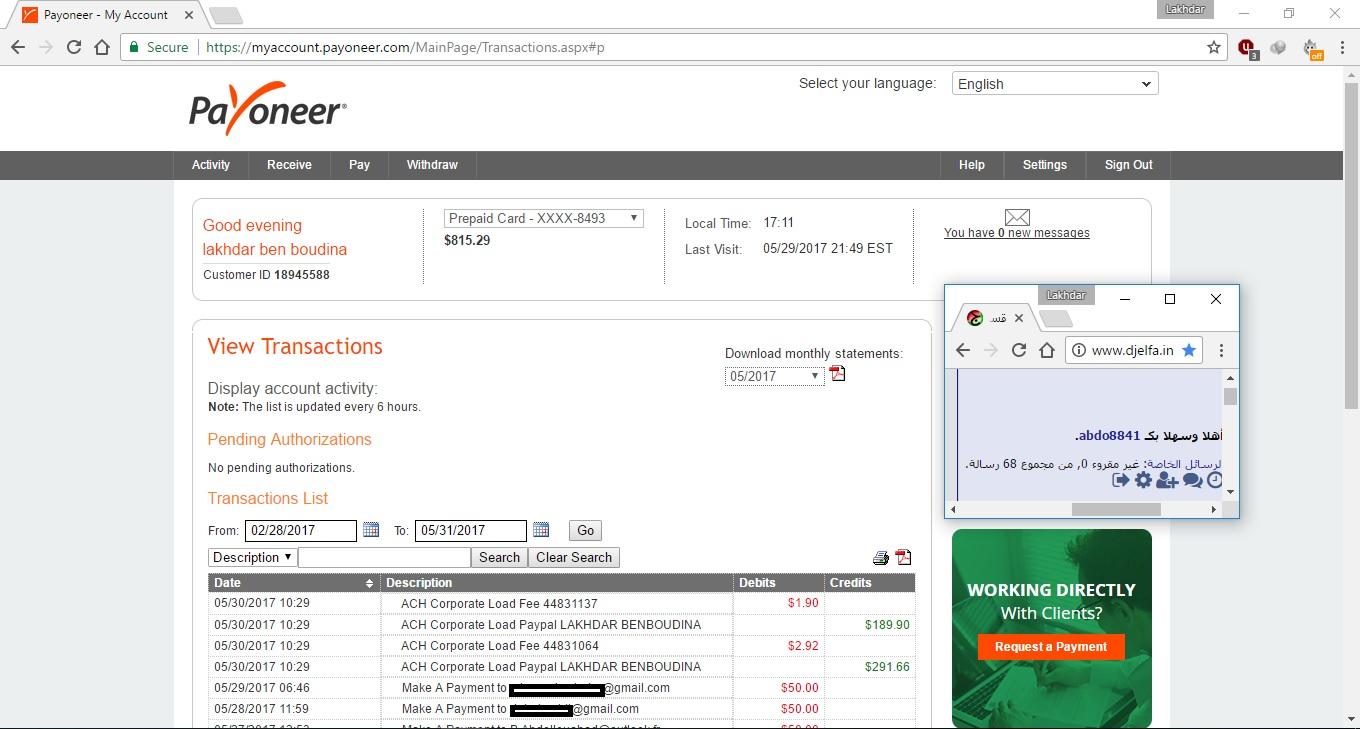The width and height of the screenshot is (1360, 729).
Task: Click the blue bookmark star in djelfa.in window
Action: 1188,350
